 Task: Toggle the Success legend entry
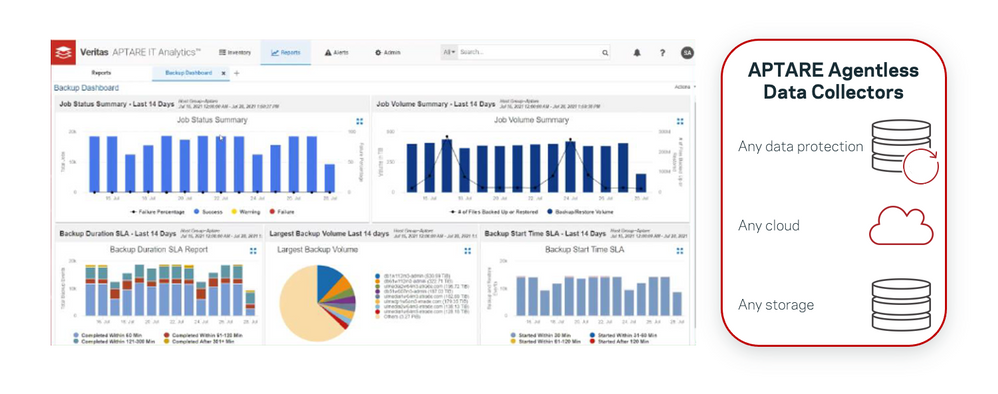click(208, 211)
